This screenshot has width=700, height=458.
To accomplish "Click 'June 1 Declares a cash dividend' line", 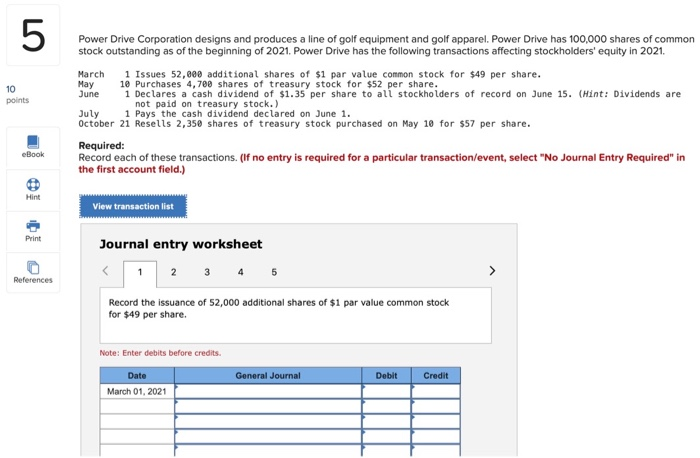I will click(380, 99).
